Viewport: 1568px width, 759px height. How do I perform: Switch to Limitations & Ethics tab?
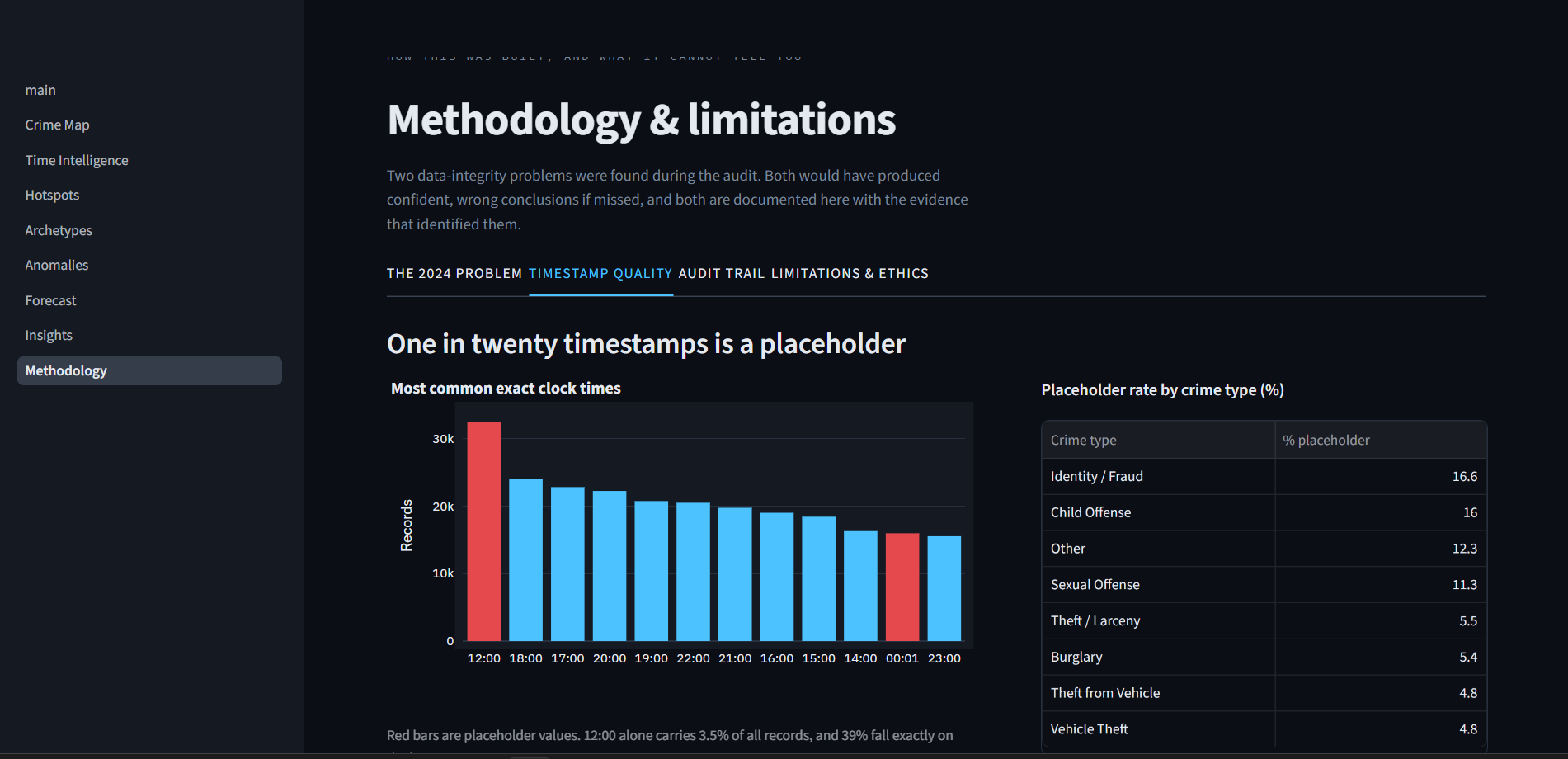point(850,273)
